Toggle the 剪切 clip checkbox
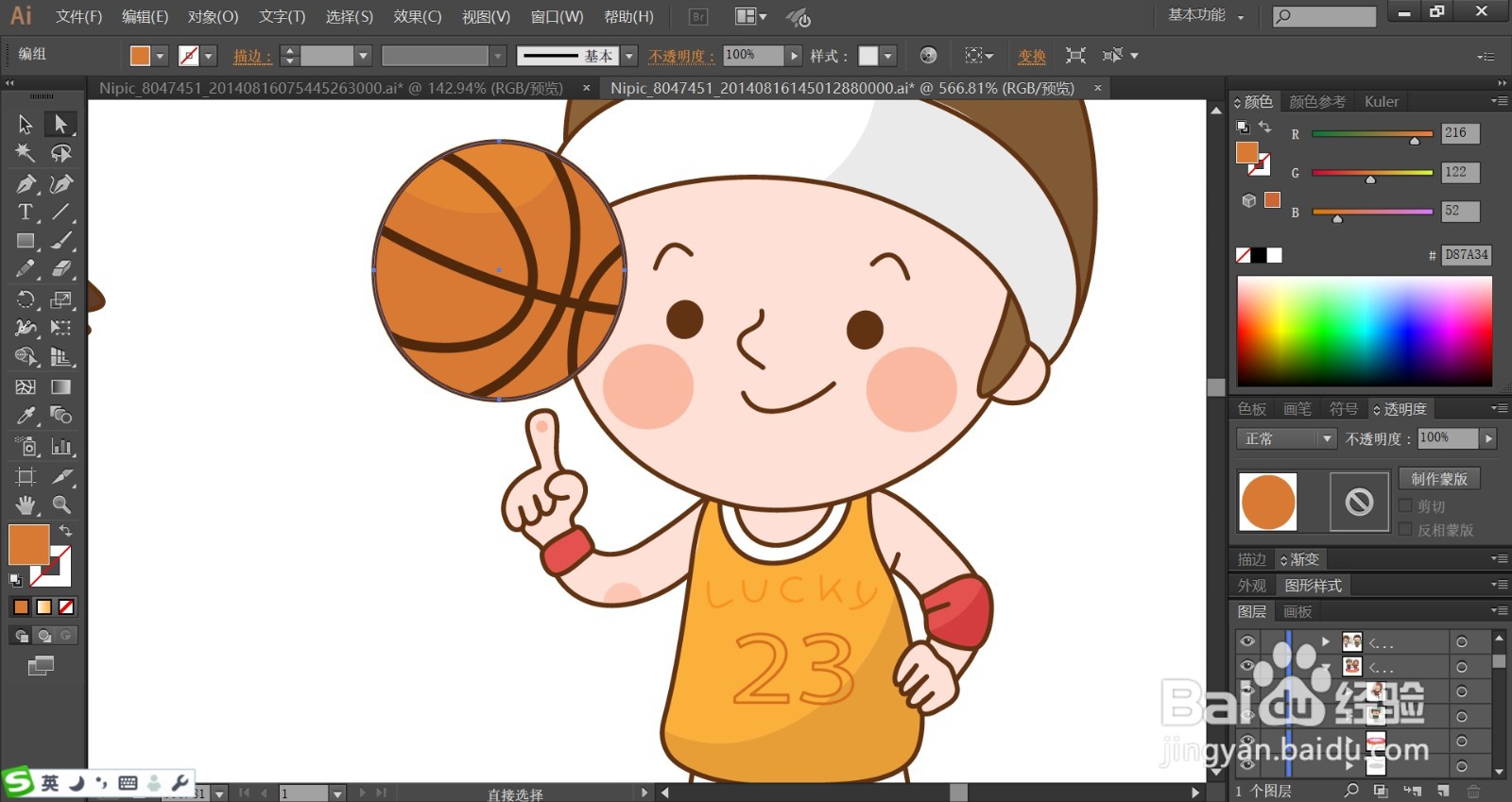1512x802 pixels. coord(1406,505)
